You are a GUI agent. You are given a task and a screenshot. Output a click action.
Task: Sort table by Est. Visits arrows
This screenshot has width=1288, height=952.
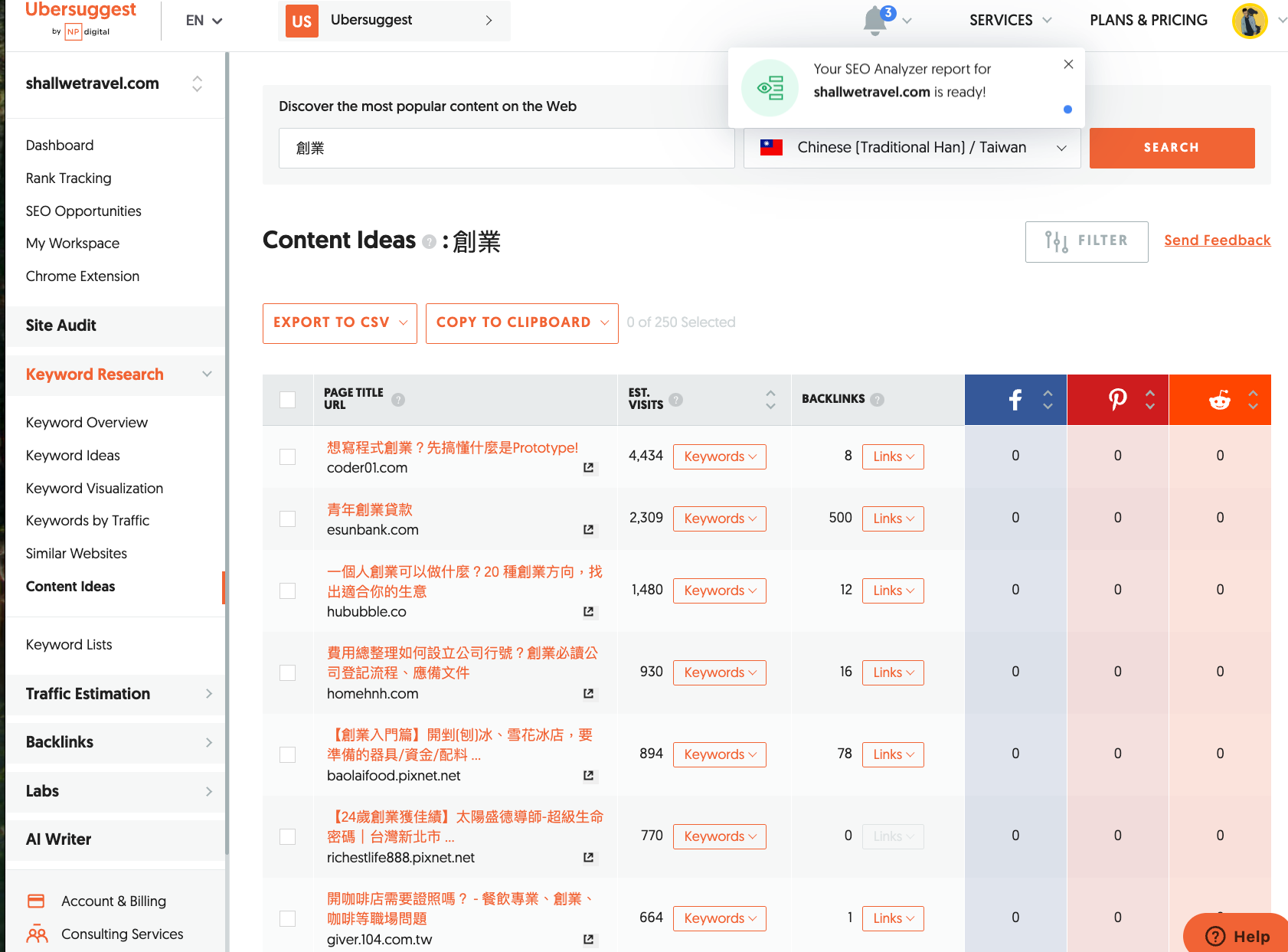pos(770,400)
